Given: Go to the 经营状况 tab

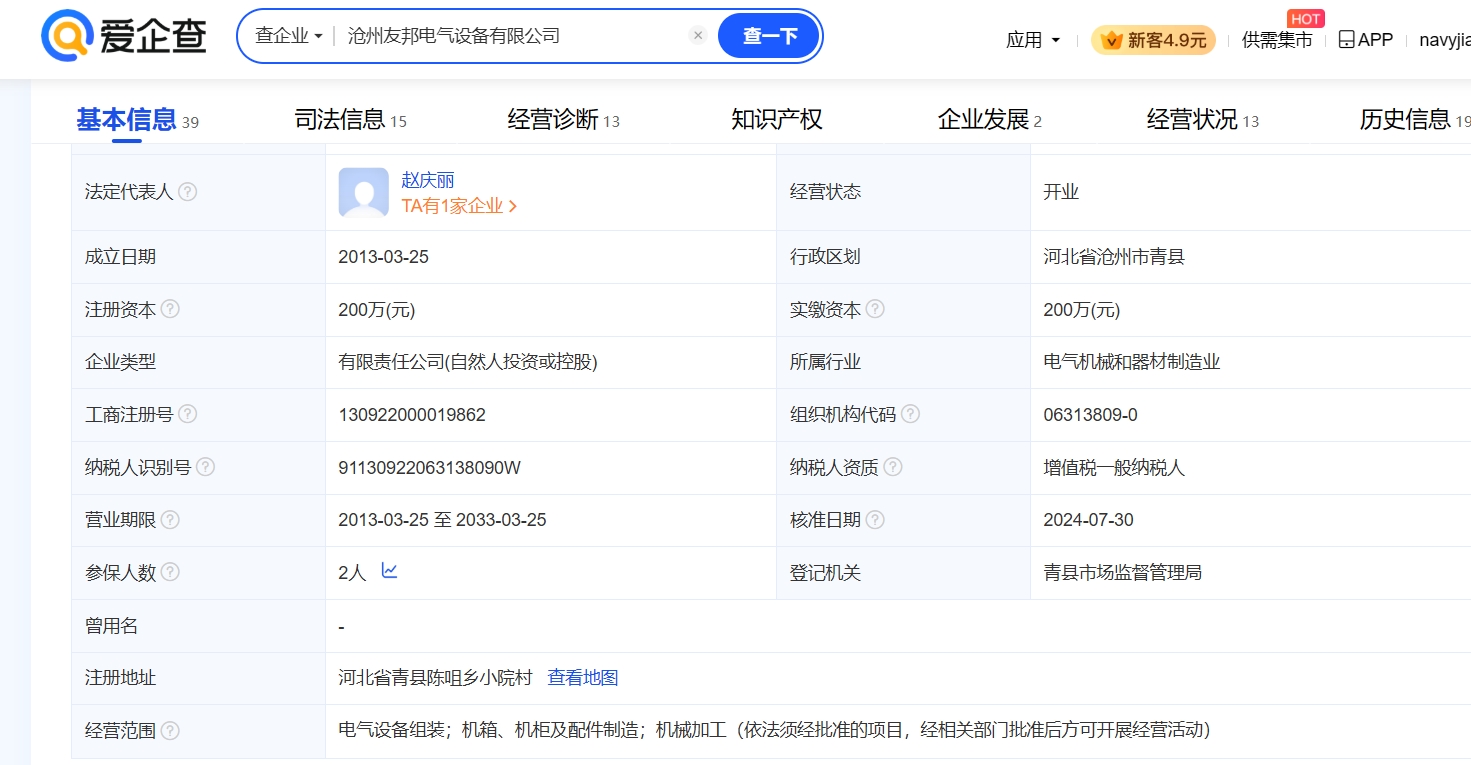Looking at the screenshot, I should [1203, 120].
